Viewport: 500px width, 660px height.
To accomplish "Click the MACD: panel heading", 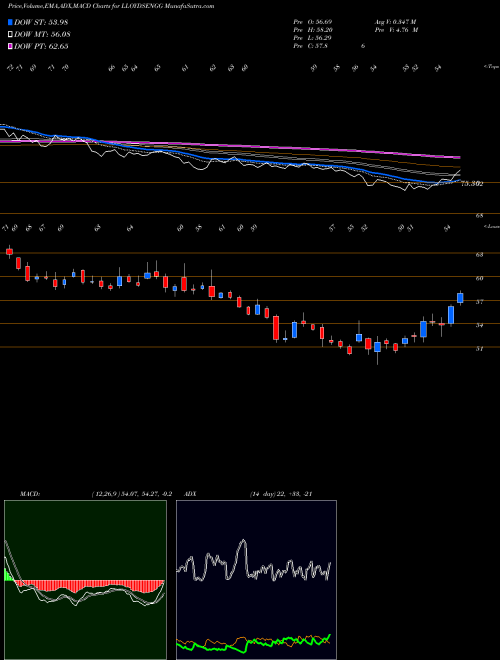I will (x=29, y=494).
